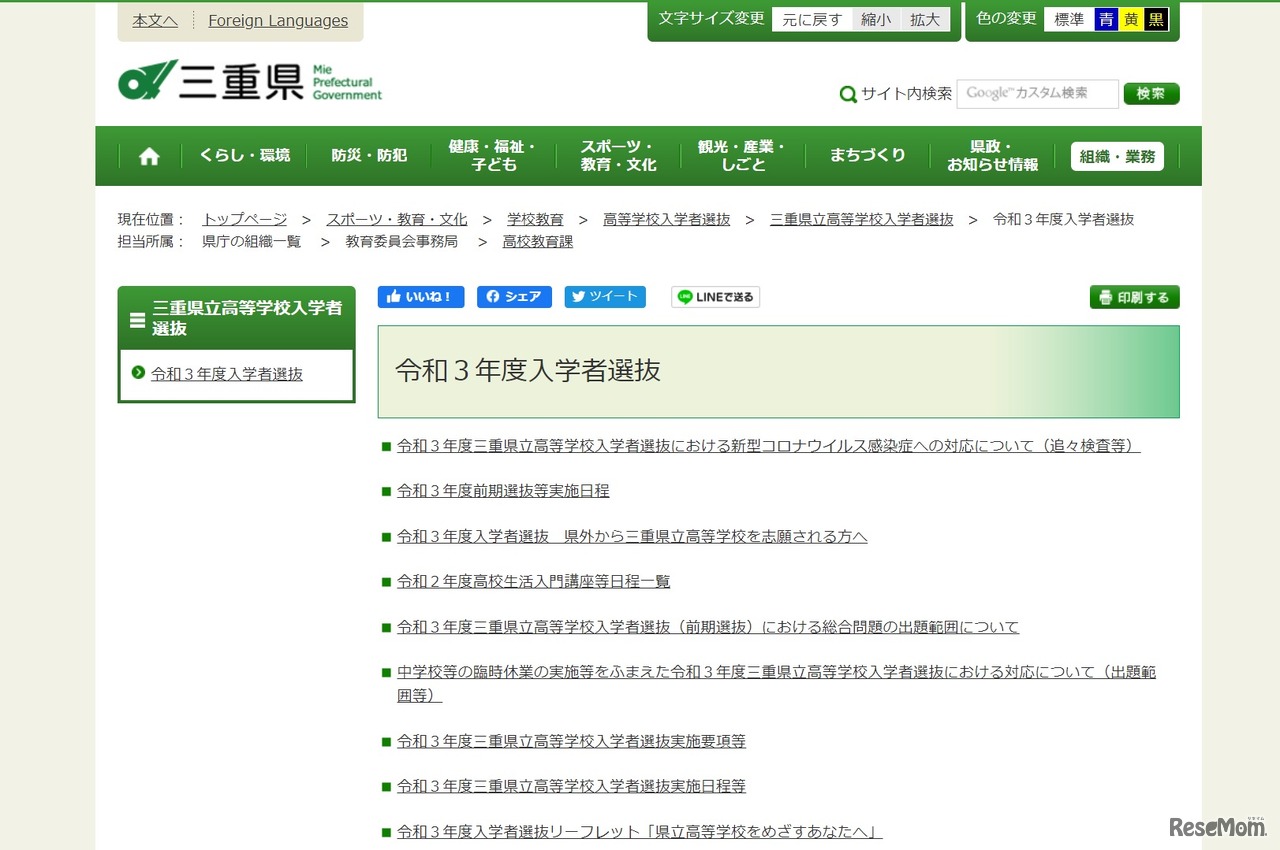Click inside the site search input field
Screen dimensions: 1280x850
pos(1037,93)
